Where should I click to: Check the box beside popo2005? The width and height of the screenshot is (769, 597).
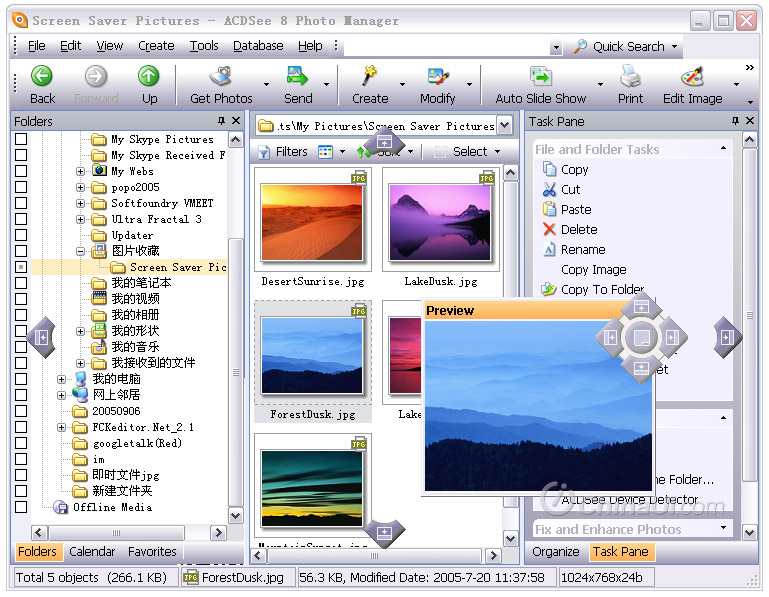[x=21, y=187]
